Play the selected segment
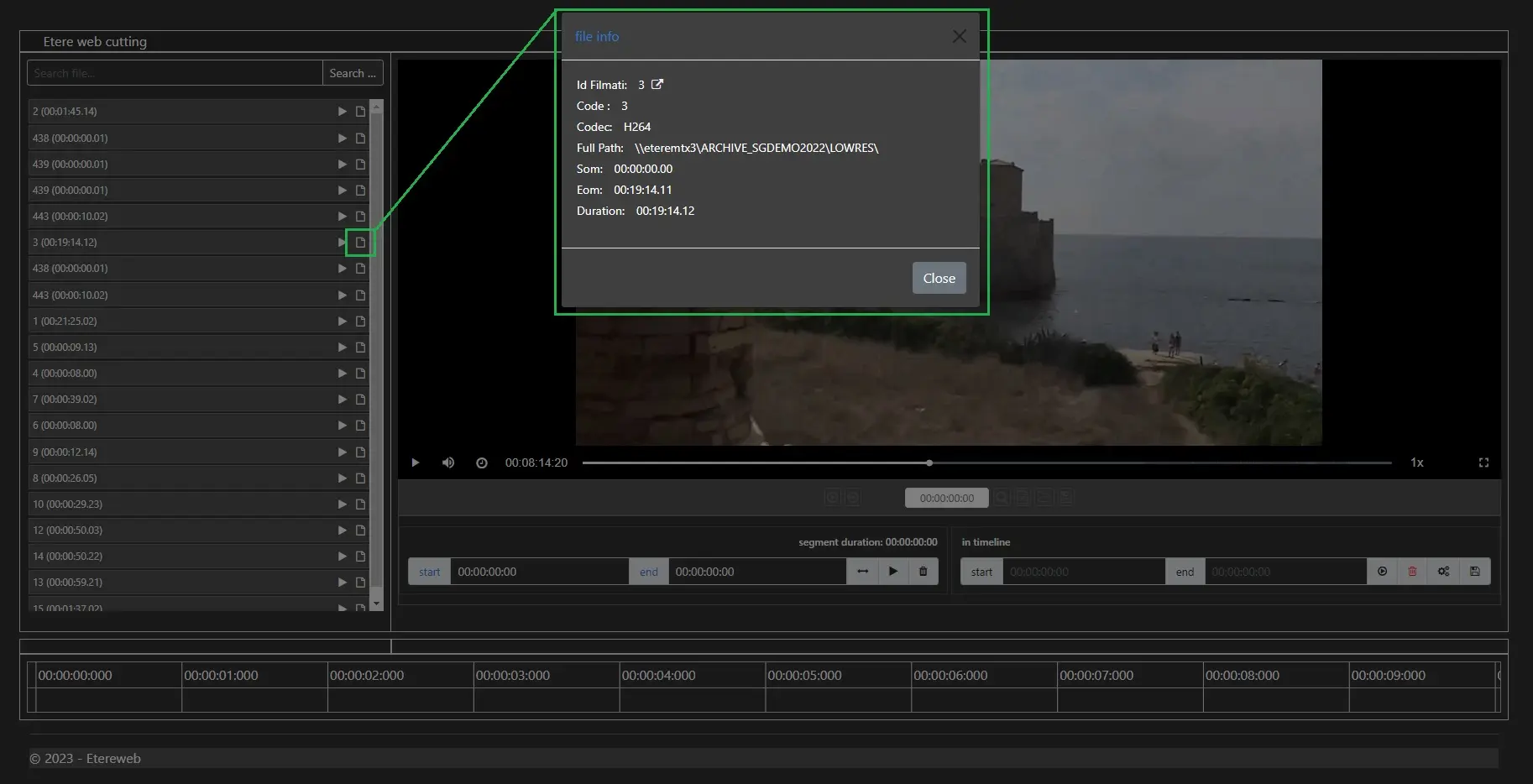Viewport: 1533px width, 784px height. click(x=893, y=572)
